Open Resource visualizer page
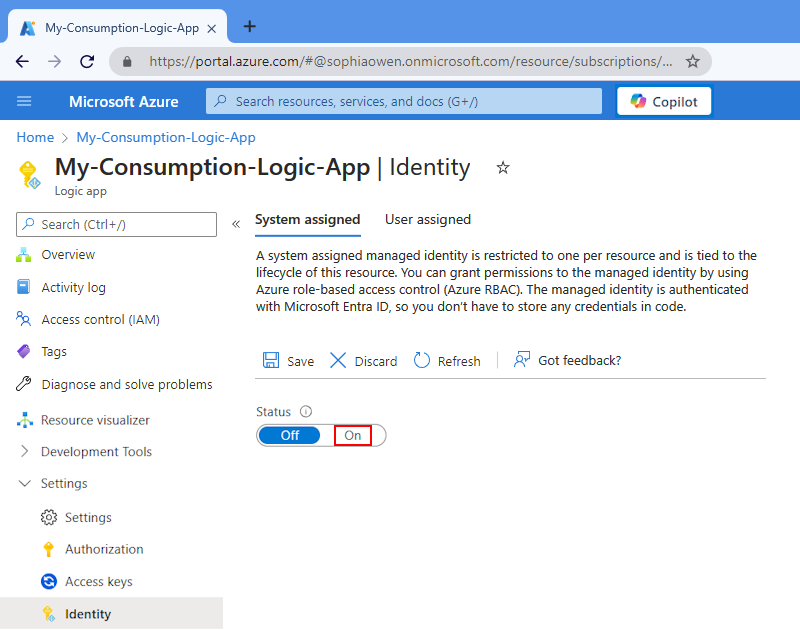The height and width of the screenshot is (630, 800). tap(95, 420)
